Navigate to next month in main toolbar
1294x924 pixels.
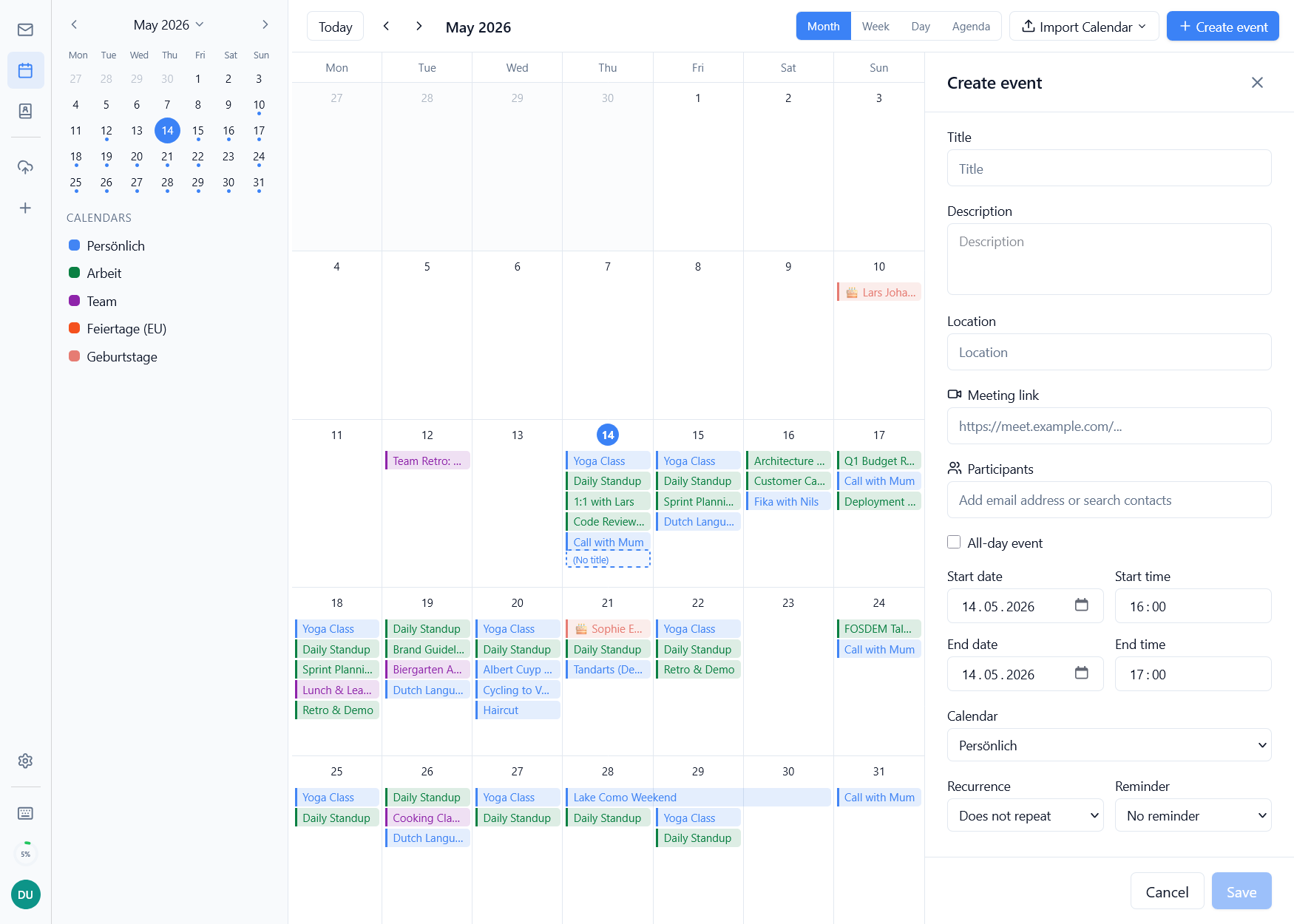click(x=419, y=26)
